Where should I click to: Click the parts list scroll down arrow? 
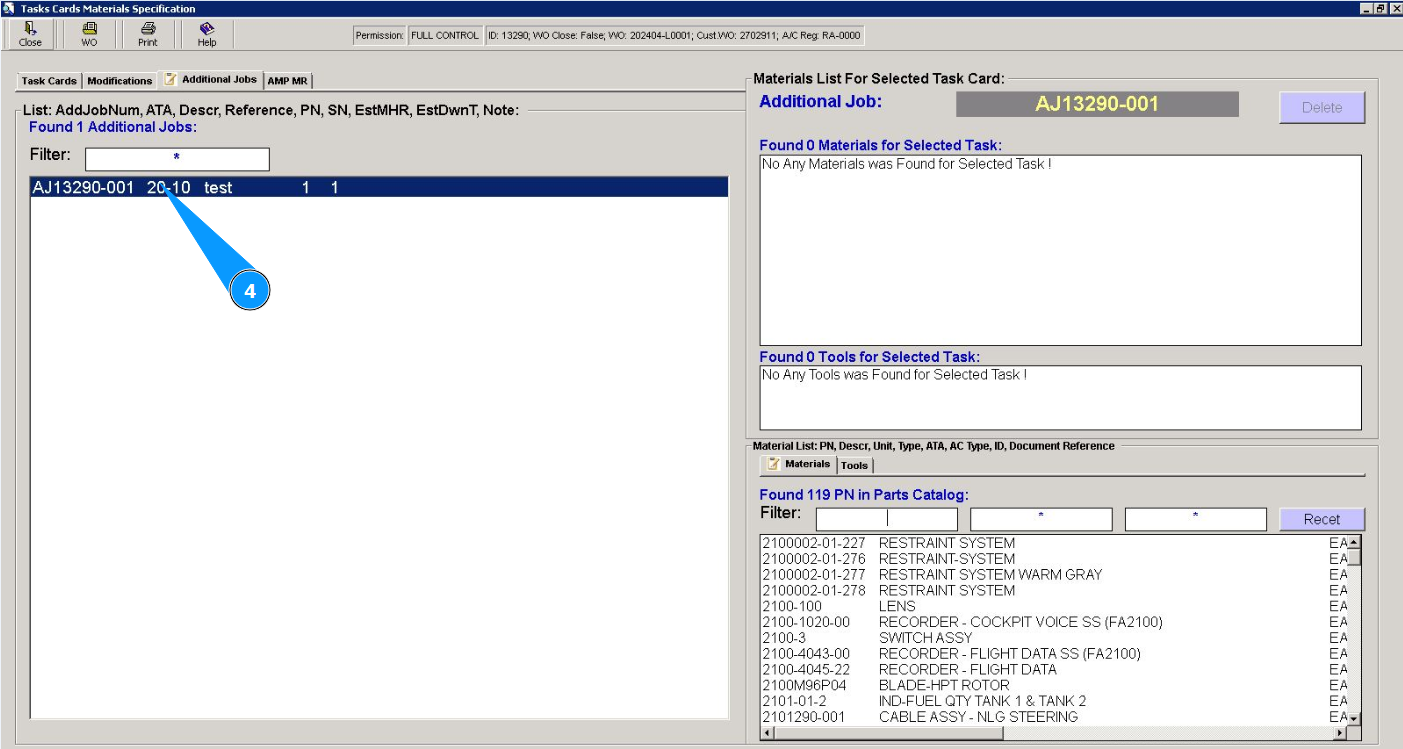pos(1355,719)
